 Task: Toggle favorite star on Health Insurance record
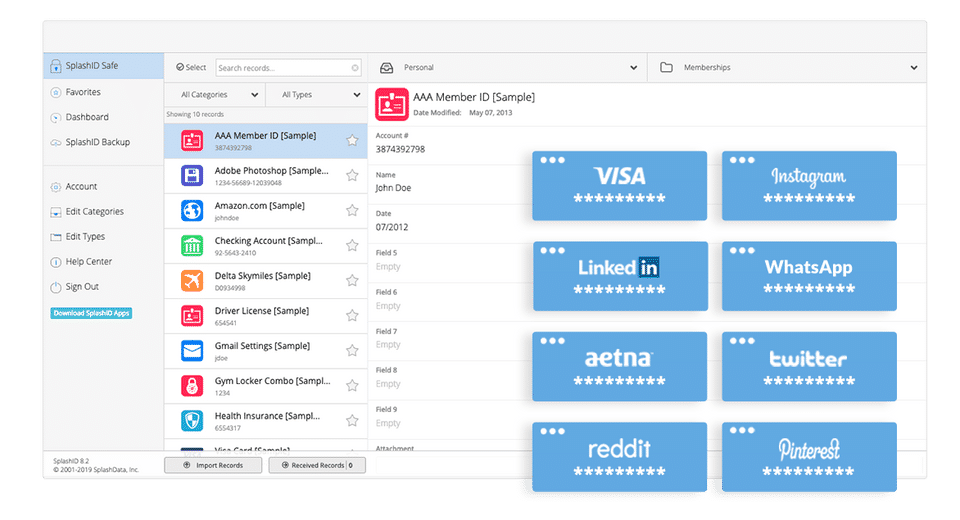point(352,420)
